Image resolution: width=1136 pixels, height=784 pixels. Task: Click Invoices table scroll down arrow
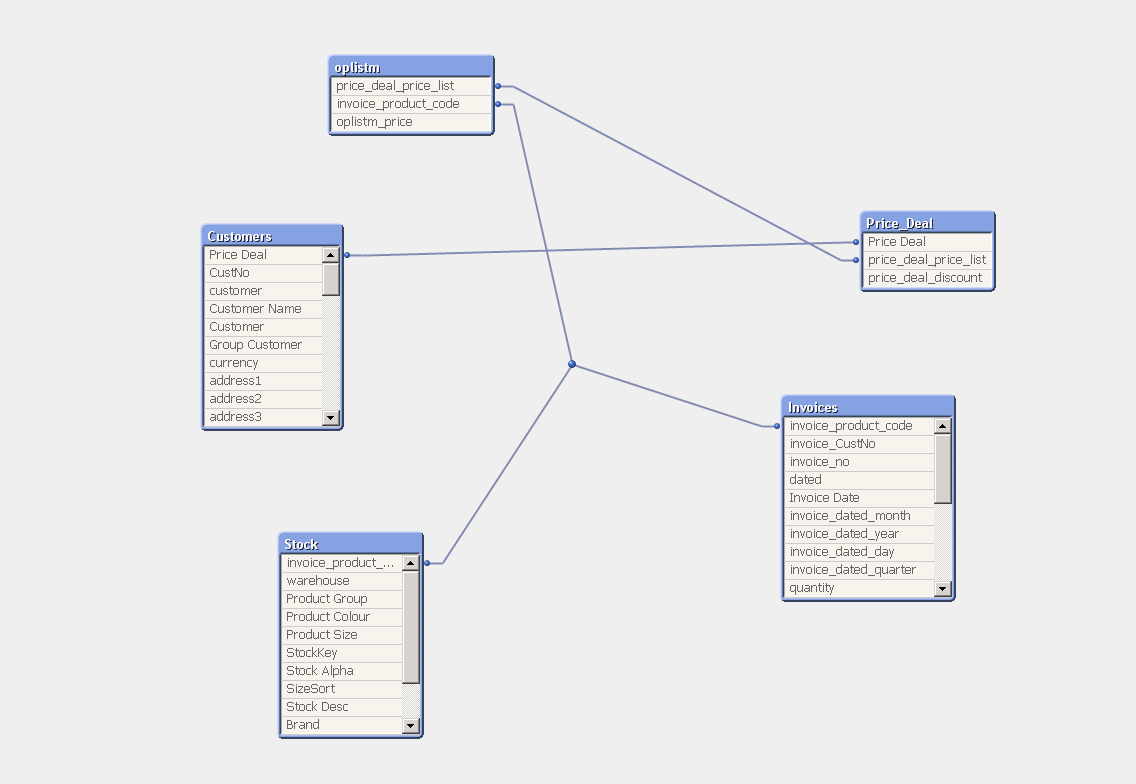point(943,588)
